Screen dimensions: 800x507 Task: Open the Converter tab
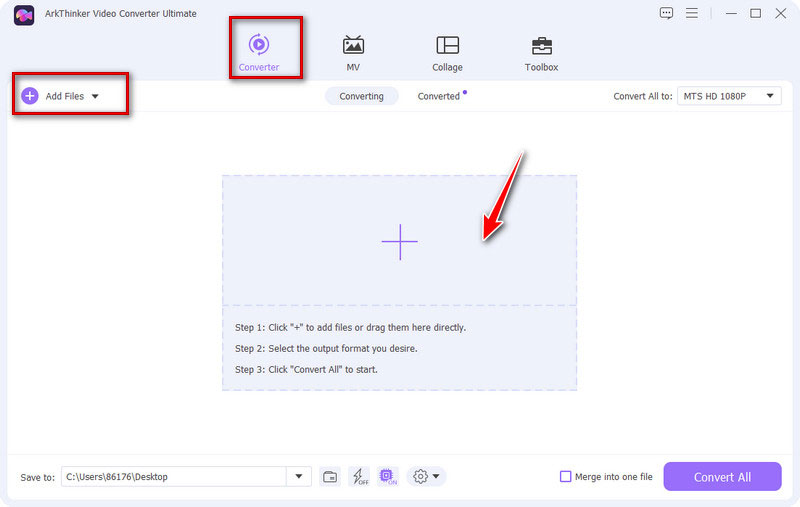tap(259, 53)
